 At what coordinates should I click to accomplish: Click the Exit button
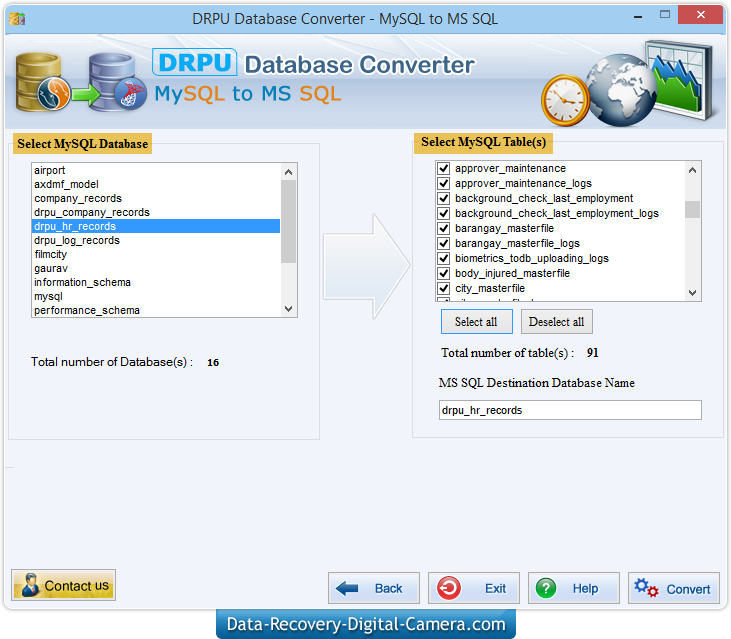[x=474, y=588]
